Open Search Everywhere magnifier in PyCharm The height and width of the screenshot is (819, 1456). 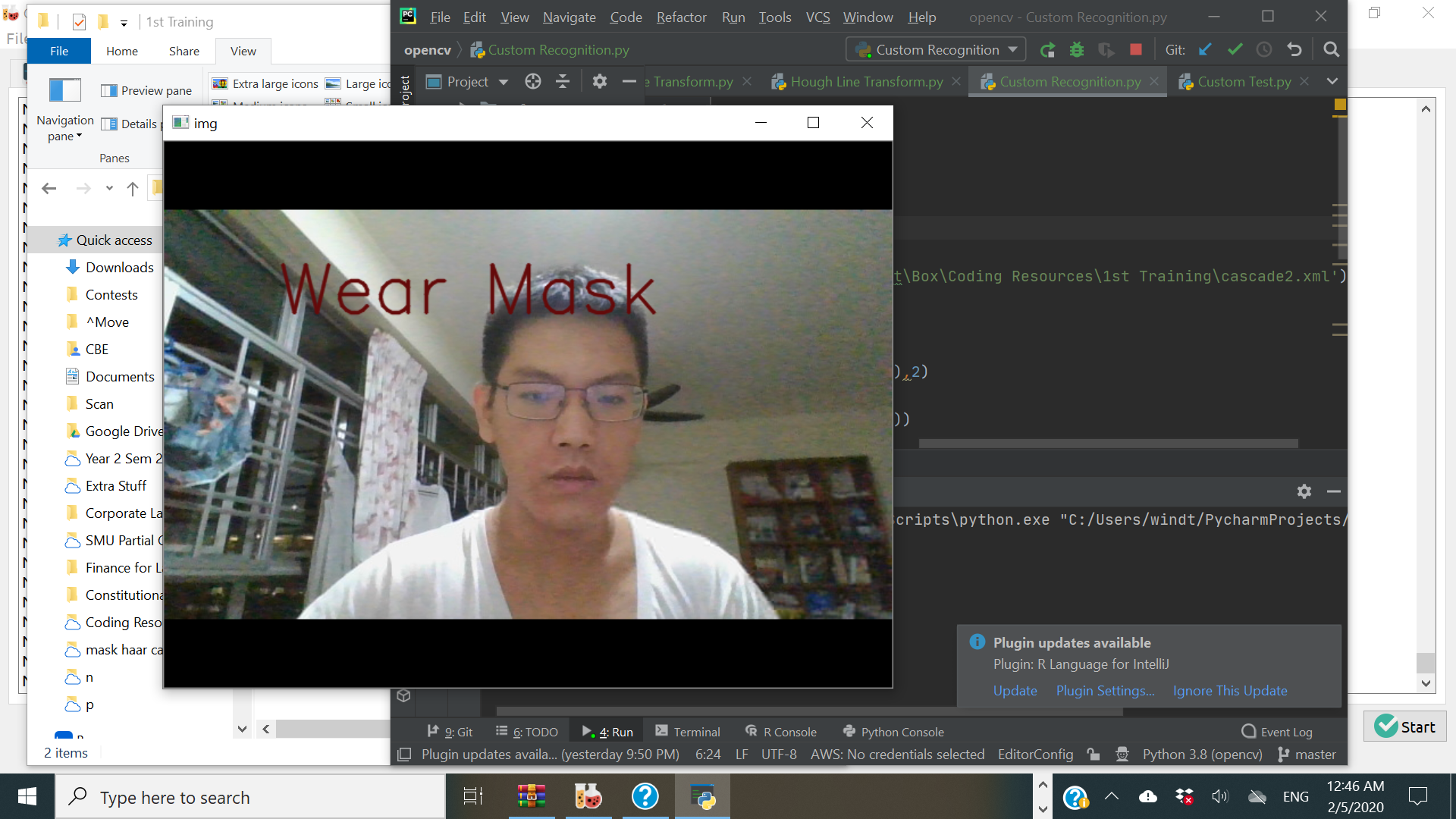pos(1331,50)
